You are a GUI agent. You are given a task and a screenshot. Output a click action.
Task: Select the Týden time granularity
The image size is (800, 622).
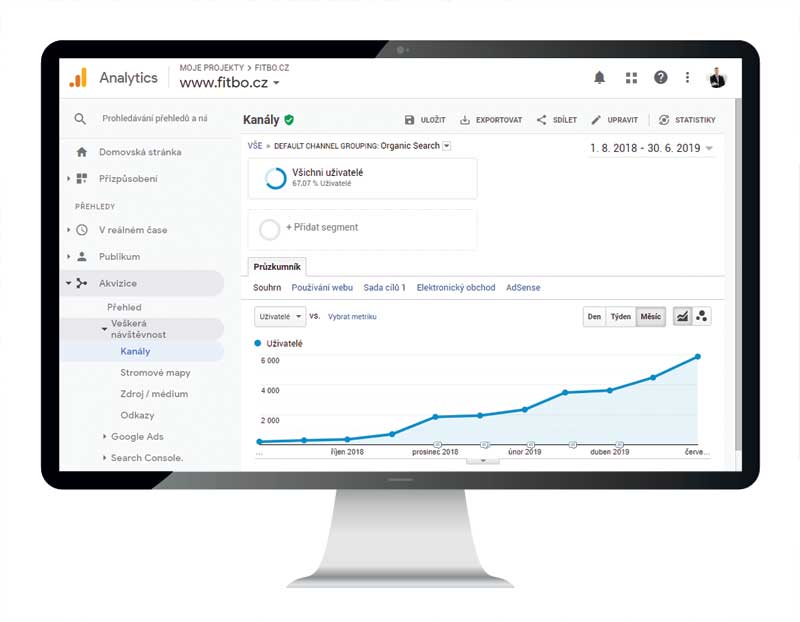[x=620, y=317]
